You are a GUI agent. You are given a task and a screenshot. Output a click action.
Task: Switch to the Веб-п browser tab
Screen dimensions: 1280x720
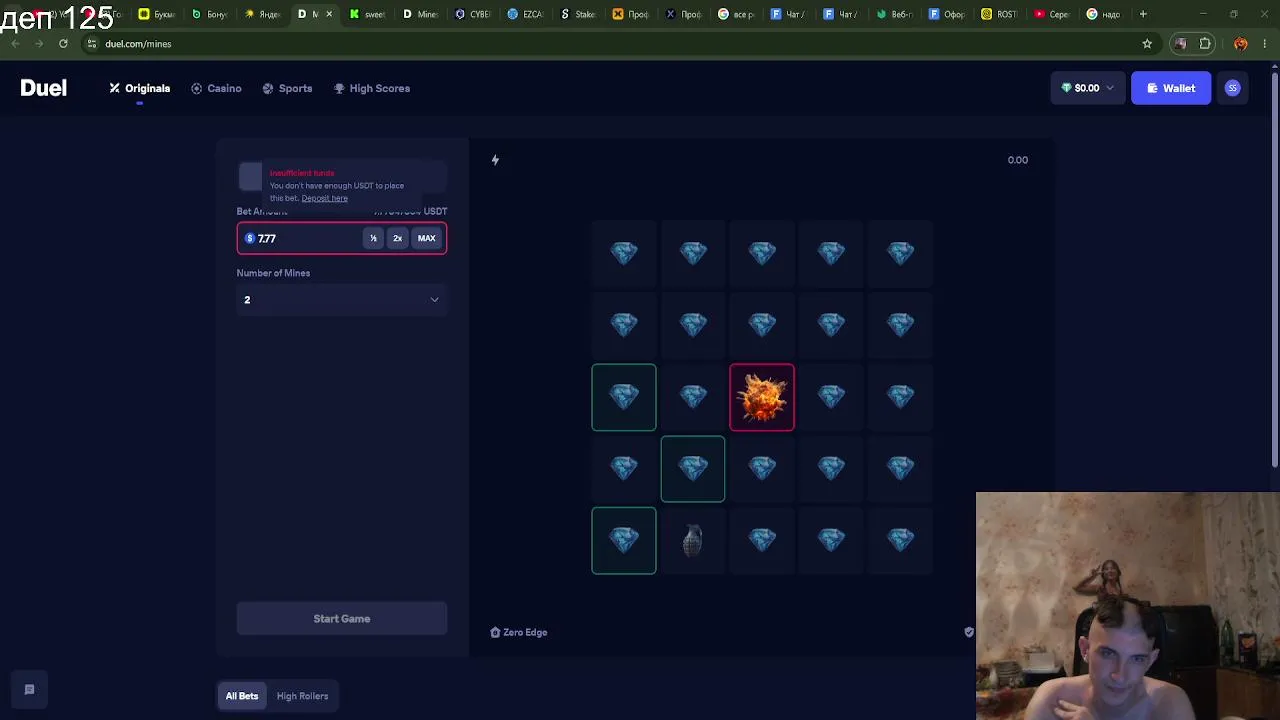(894, 14)
